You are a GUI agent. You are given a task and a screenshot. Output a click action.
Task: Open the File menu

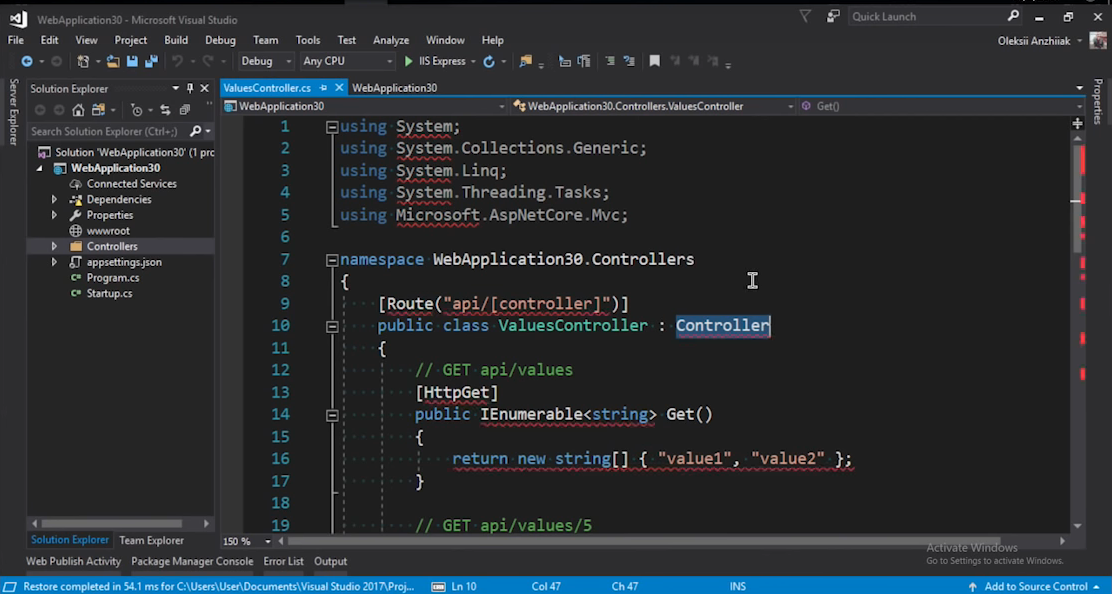16,40
